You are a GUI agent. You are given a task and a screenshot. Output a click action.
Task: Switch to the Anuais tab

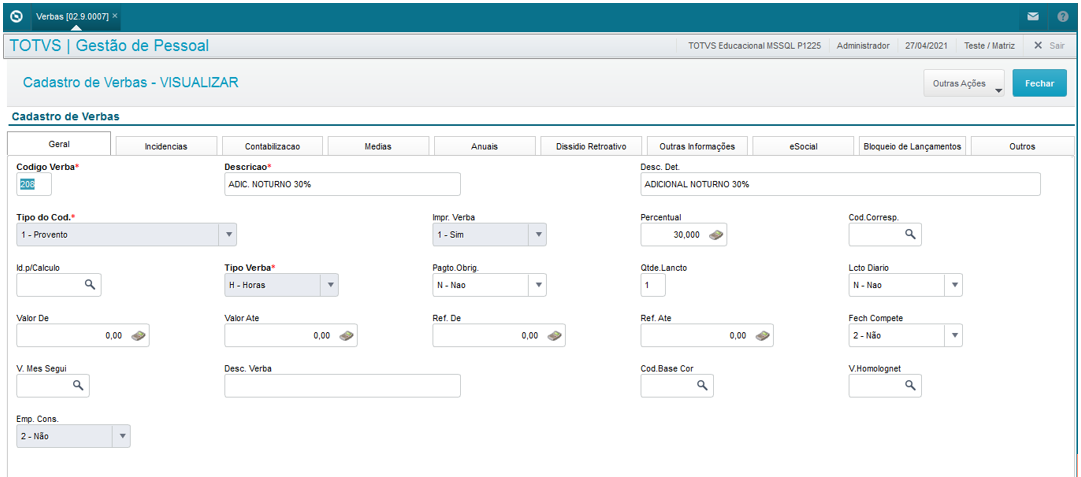[x=485, y=146]
